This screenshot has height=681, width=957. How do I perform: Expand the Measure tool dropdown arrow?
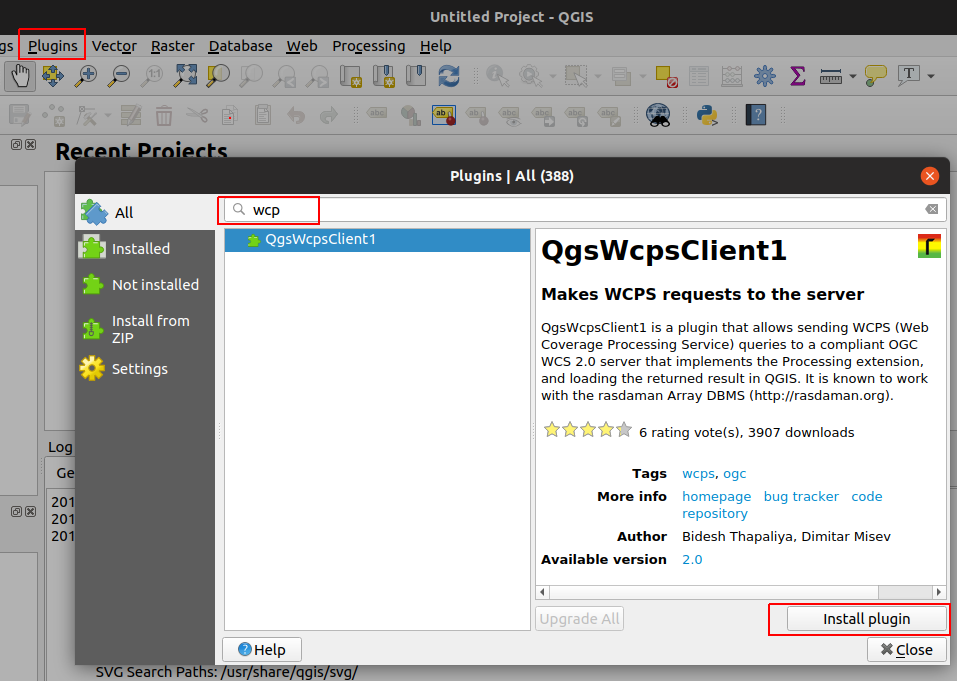(x=853, y=76)
